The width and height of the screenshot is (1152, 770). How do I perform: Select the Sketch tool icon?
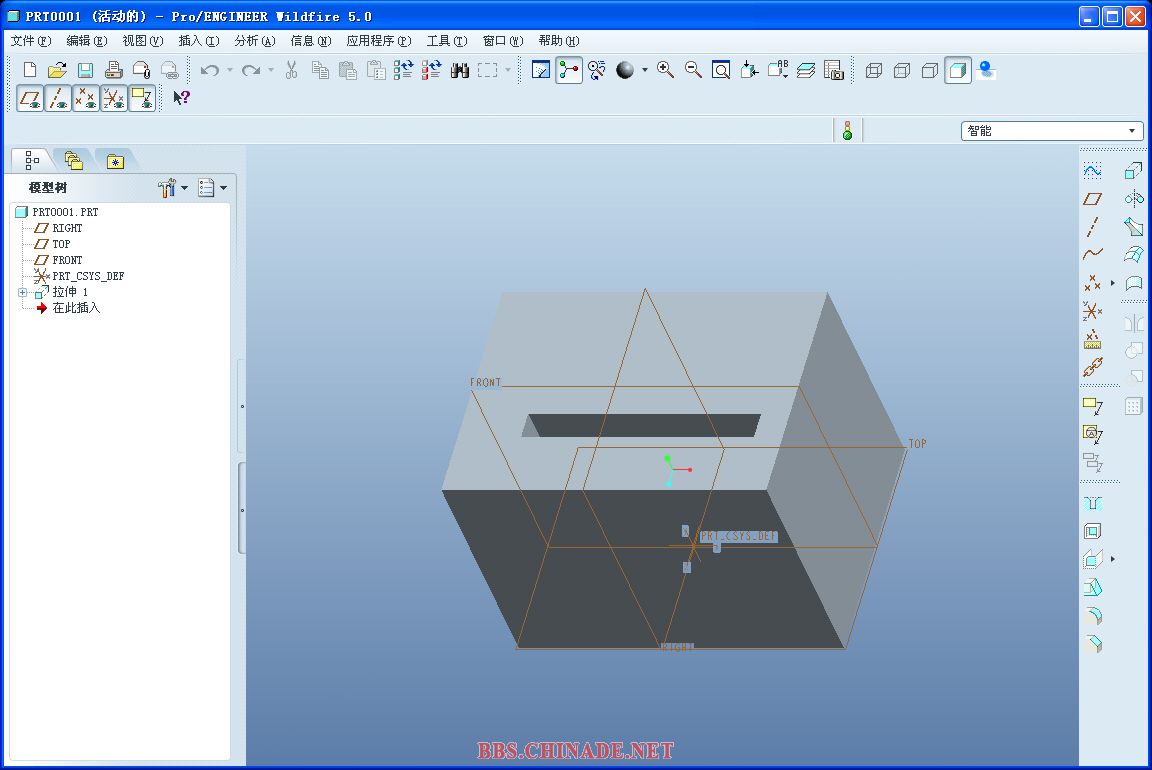(x=1093, y=171)
